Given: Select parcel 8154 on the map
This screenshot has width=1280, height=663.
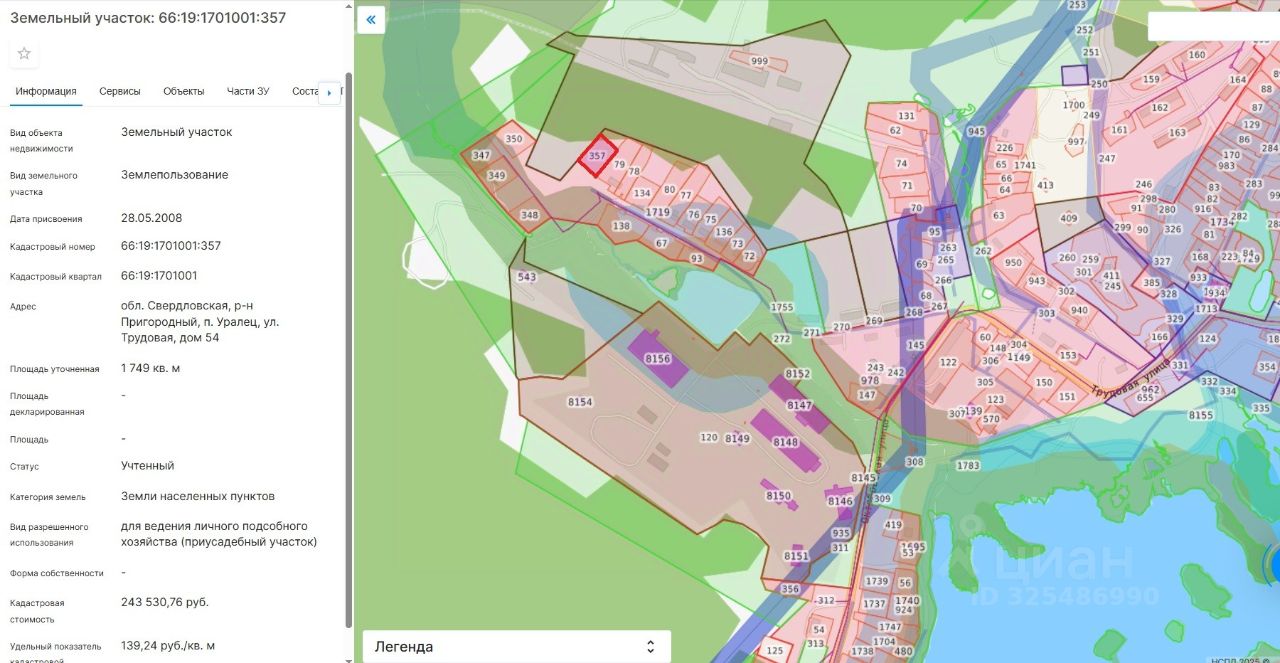Looking at the screenshot, I should (x=580, y=402).
